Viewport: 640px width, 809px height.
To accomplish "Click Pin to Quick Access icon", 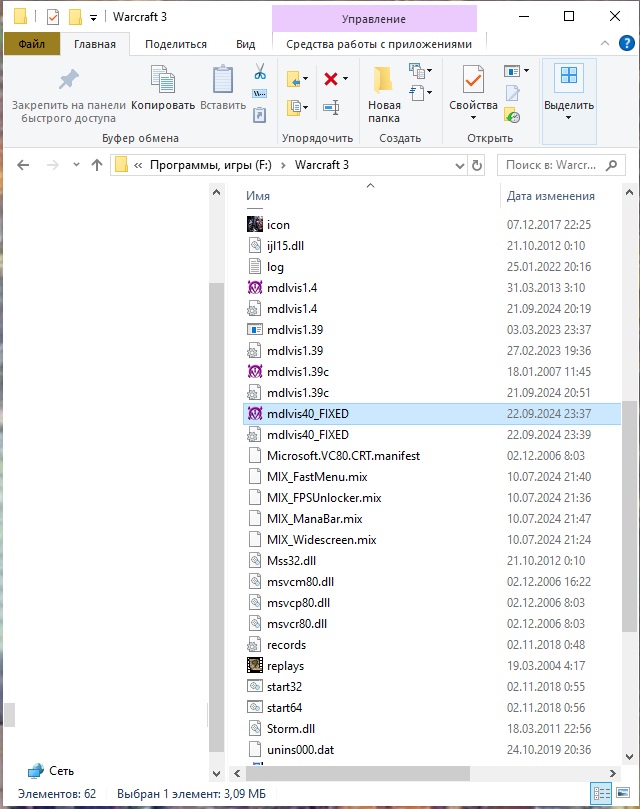I will coord(69,80).
